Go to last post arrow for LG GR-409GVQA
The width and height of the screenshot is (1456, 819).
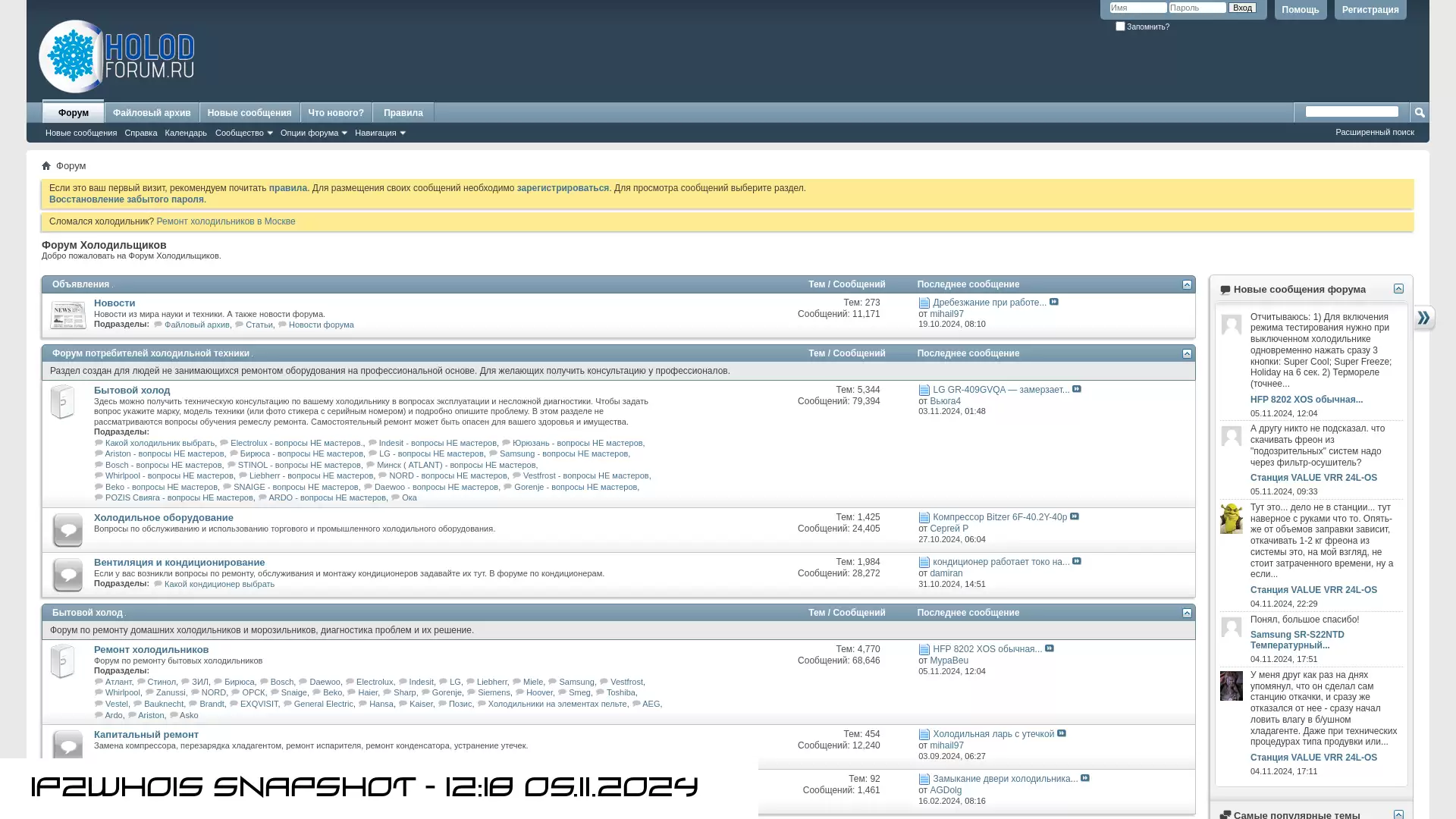[x=1077, y=389]
